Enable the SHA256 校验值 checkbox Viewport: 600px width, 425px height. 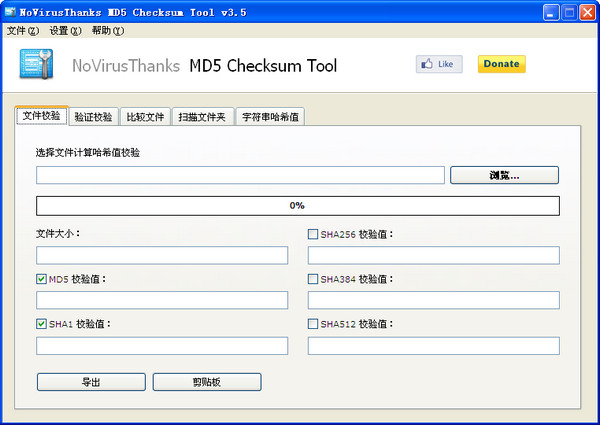[313, 234]
